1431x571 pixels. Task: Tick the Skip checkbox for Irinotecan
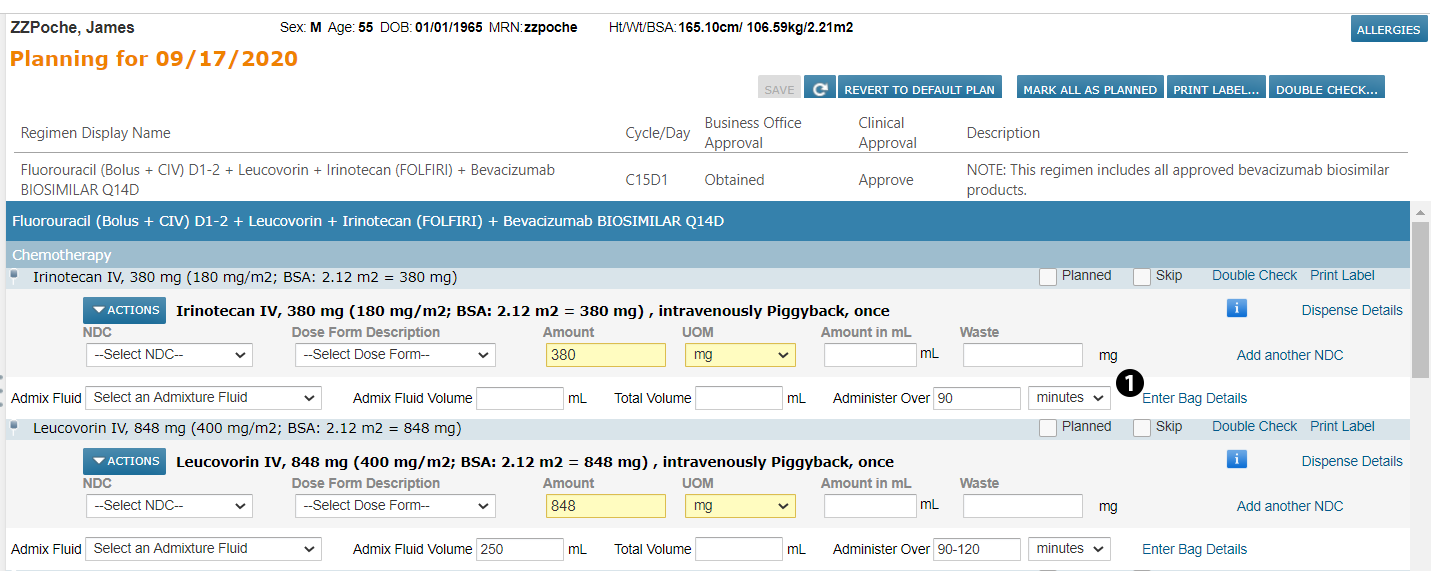tap(1141, 277)
